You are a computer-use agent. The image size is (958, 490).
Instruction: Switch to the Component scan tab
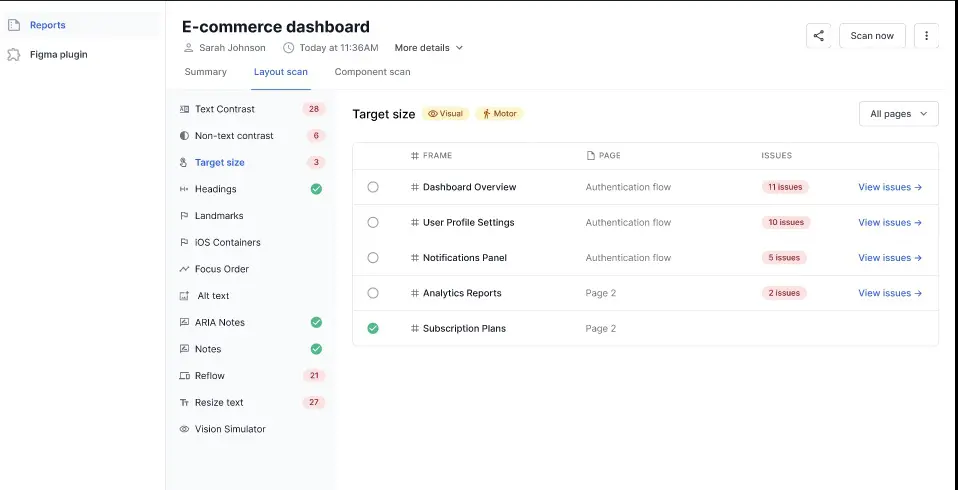point(372,72)
